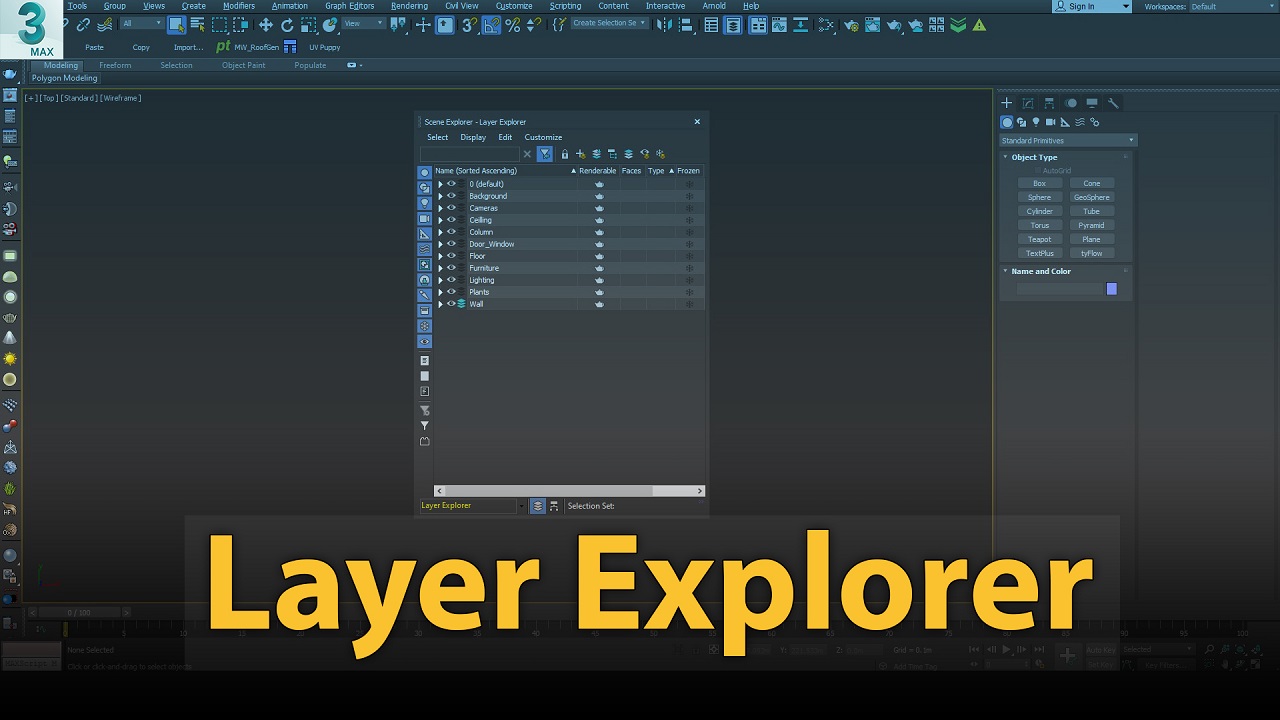This screenshot has height=720, width=1280.
Task: Hide the Furniture layer with its eye icon
Action: pyautogui.click(x=451, y=268)
